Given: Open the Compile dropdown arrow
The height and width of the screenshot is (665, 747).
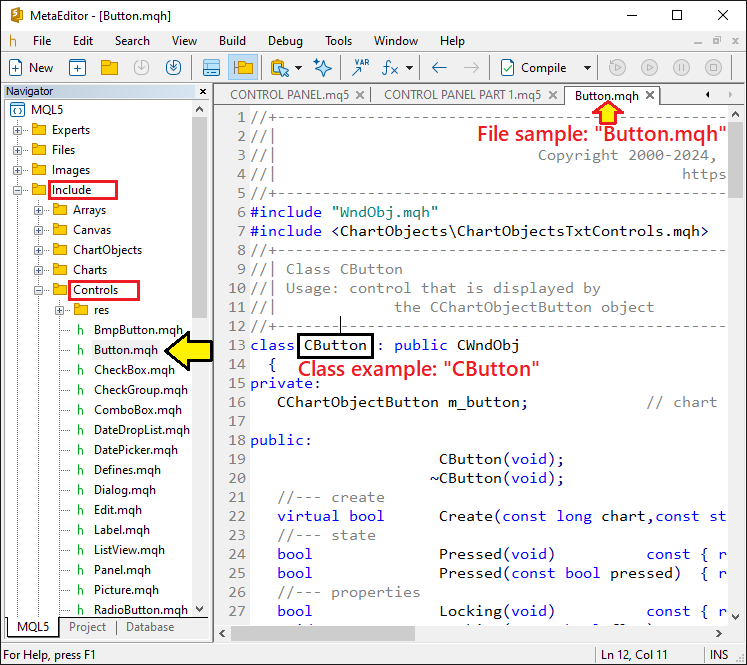Looking at the screenshot, I should pyautogui.click(x=587, y=68).
